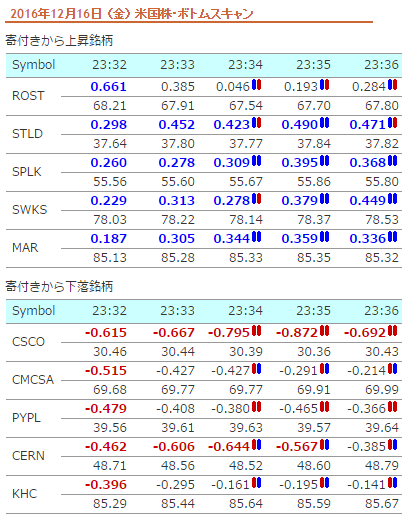The height and width of the screenshot is (518, 407).
Task: Click candlestick icon beside SPLK 0.309
Action: click(256, 161)
